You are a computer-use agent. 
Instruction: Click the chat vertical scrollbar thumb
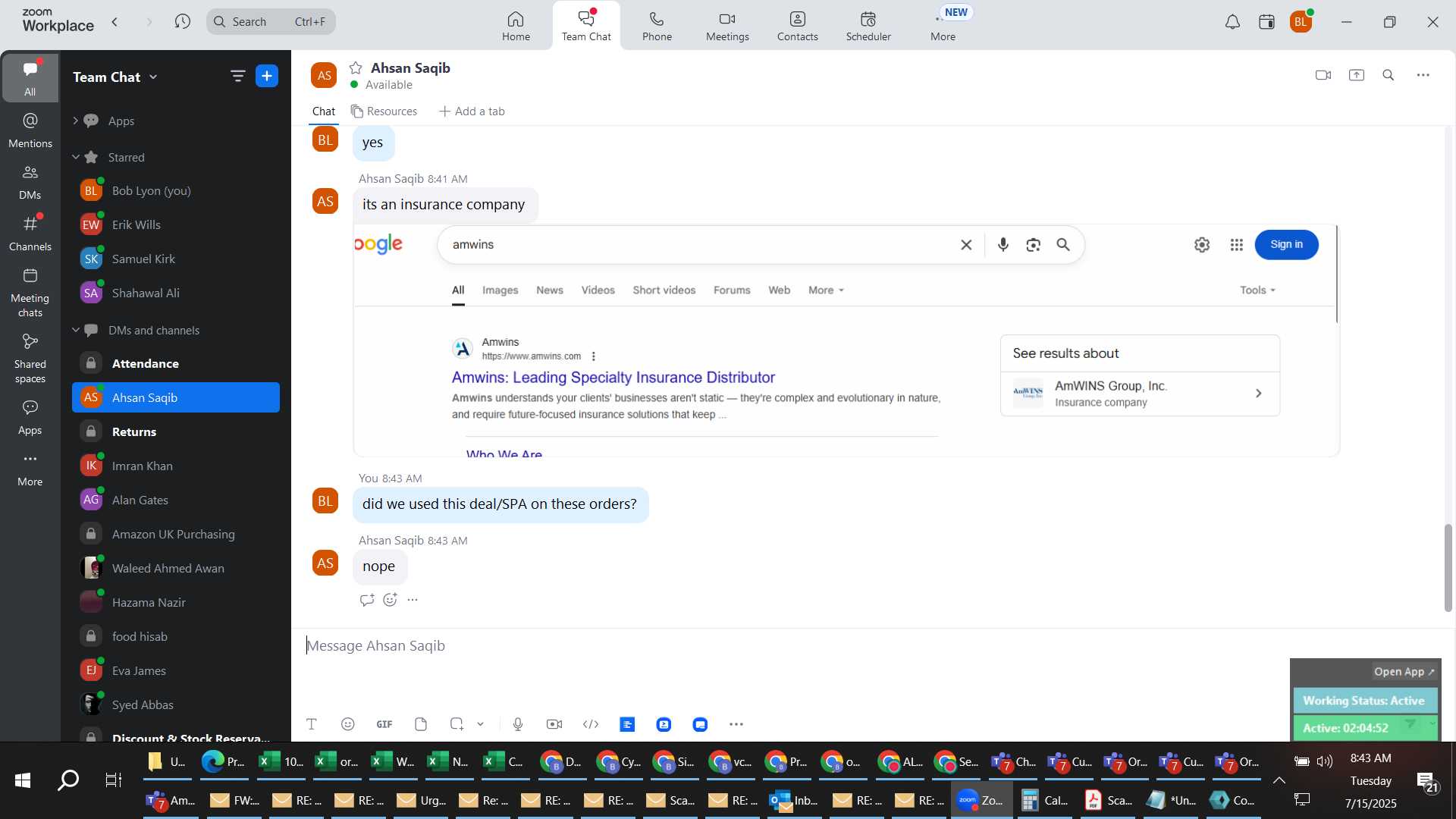(x=1448, y=567)
